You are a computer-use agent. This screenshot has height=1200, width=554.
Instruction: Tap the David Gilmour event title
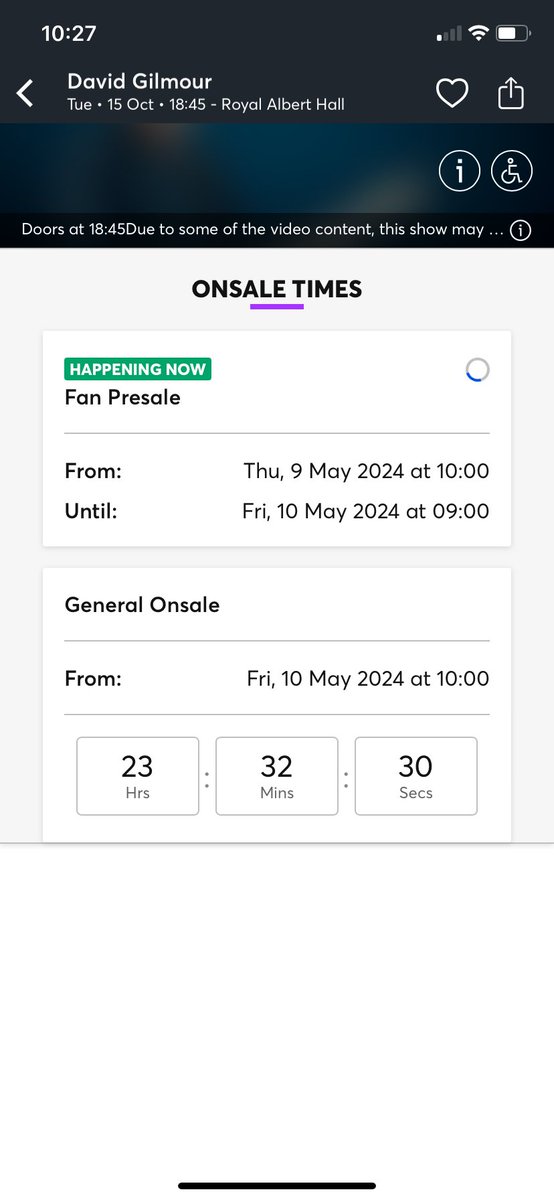(139, 81)
